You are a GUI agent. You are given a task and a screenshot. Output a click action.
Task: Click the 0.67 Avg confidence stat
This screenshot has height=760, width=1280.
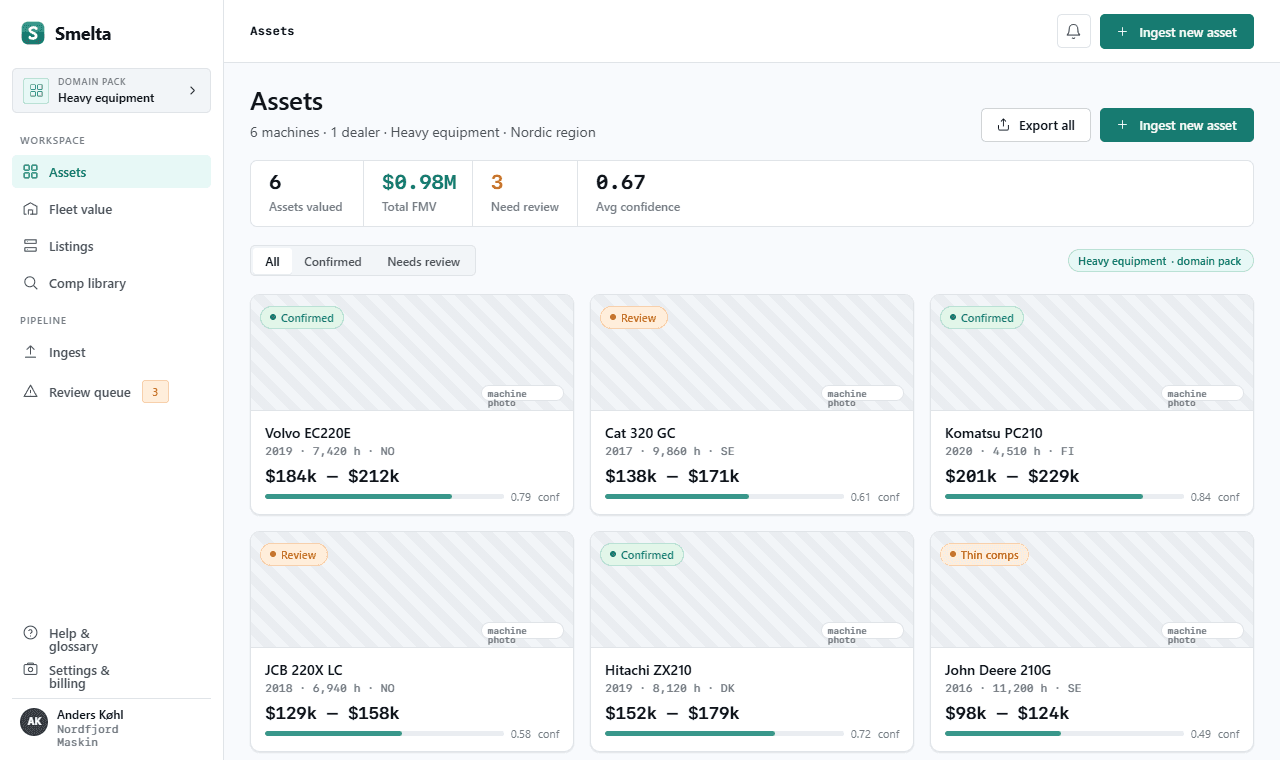pos(638,194)
